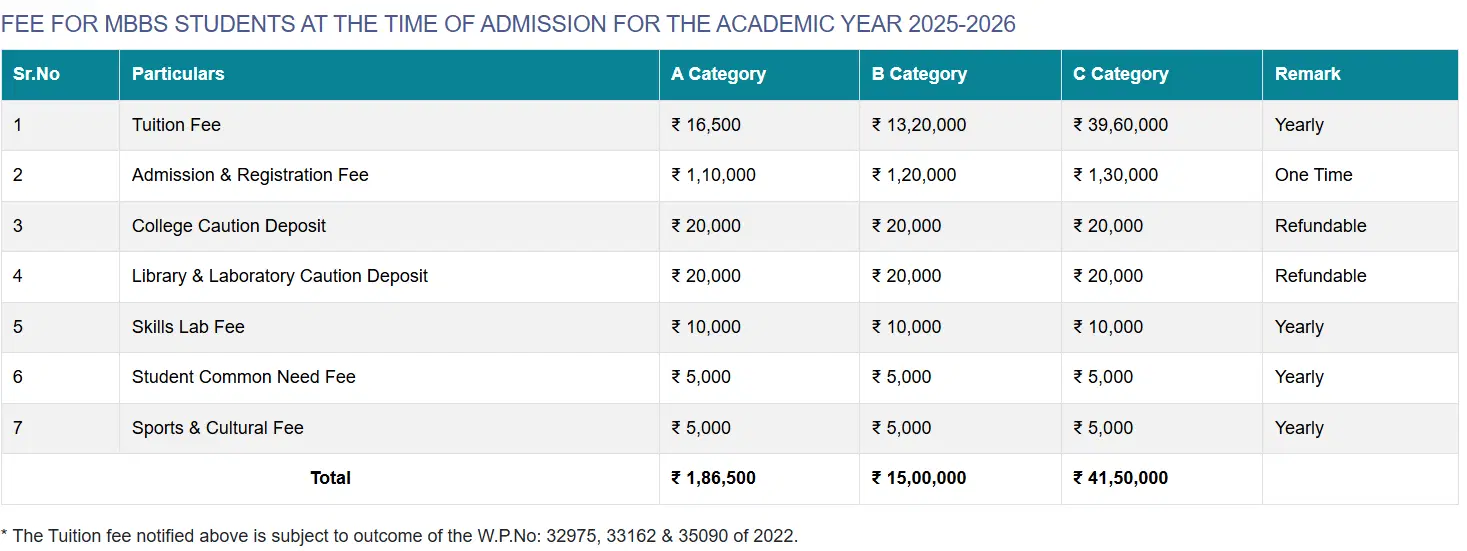Click the C Category column header
The image size is (1467, 551).
pyautogui.click(x=1120, y=74)
